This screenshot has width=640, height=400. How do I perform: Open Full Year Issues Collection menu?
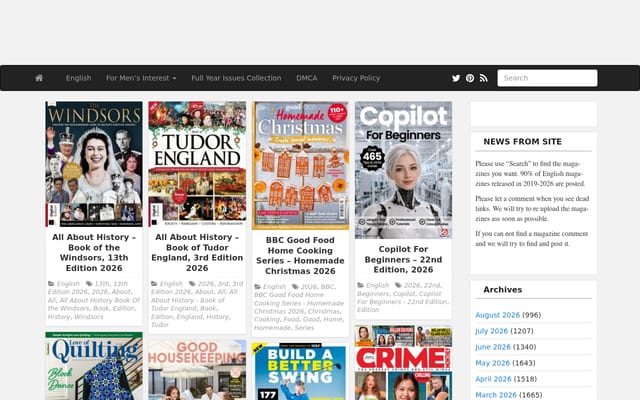[x=236, y=78]
